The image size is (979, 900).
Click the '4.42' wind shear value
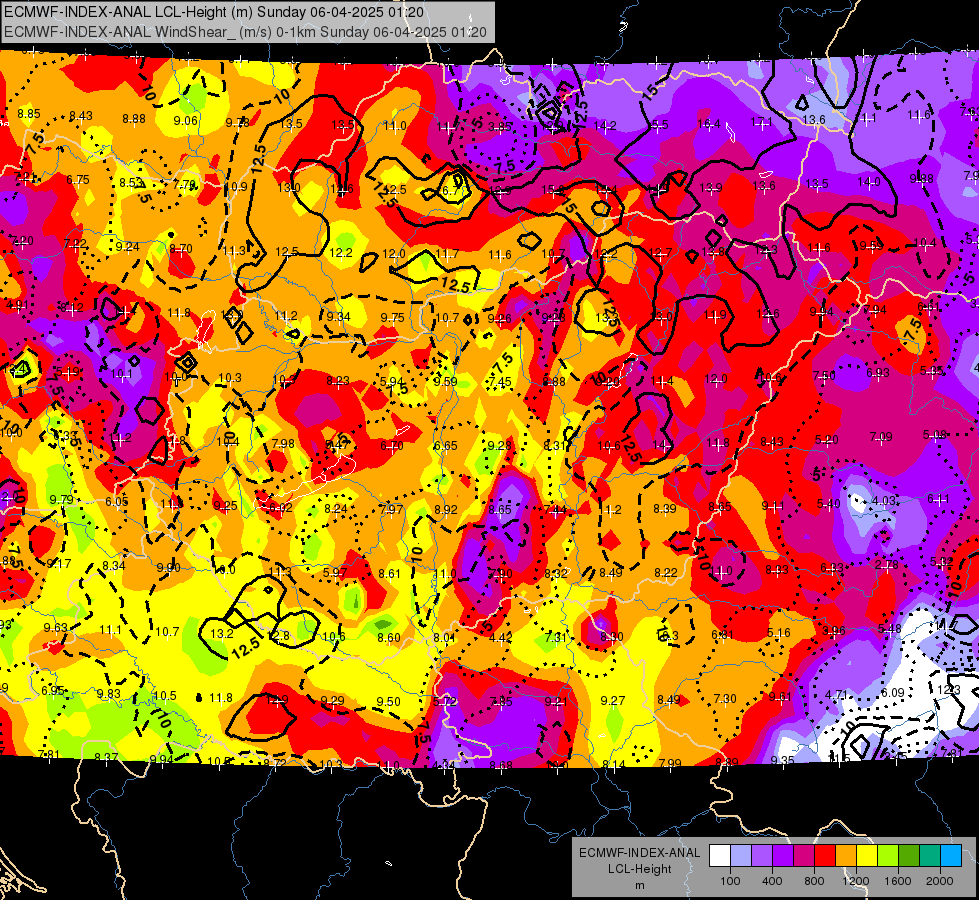click(501, 638)
